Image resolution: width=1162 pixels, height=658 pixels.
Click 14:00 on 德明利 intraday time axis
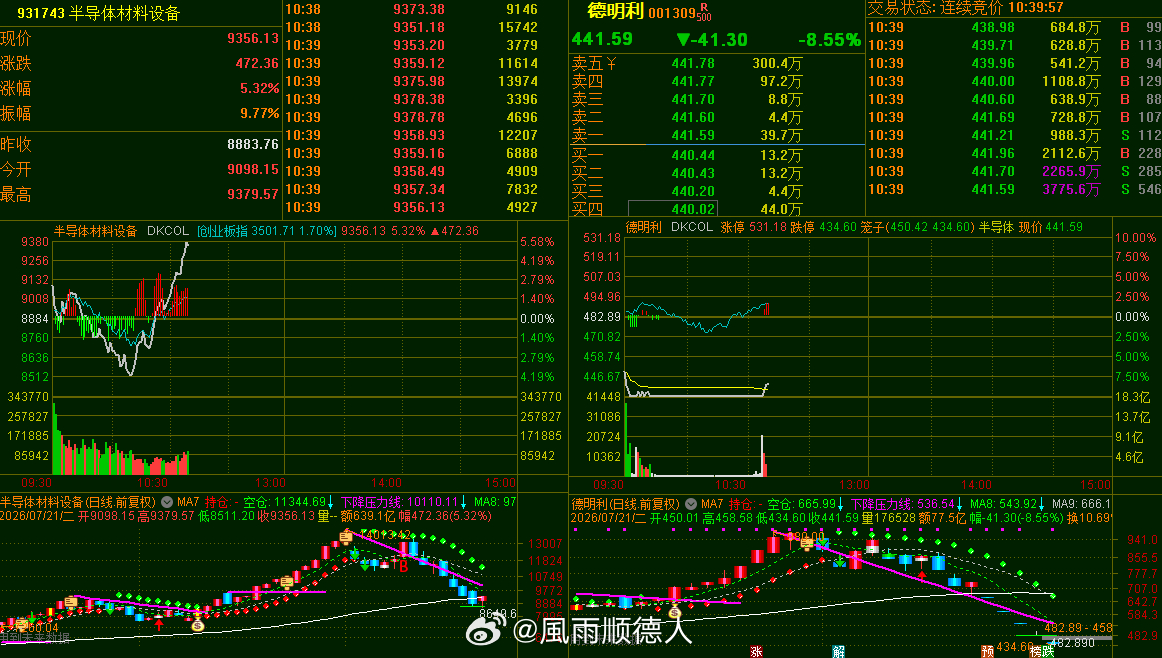point(976,485)
